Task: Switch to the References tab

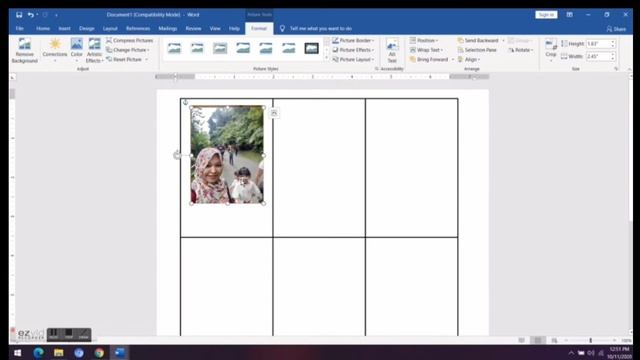Action: click(138, 29)
